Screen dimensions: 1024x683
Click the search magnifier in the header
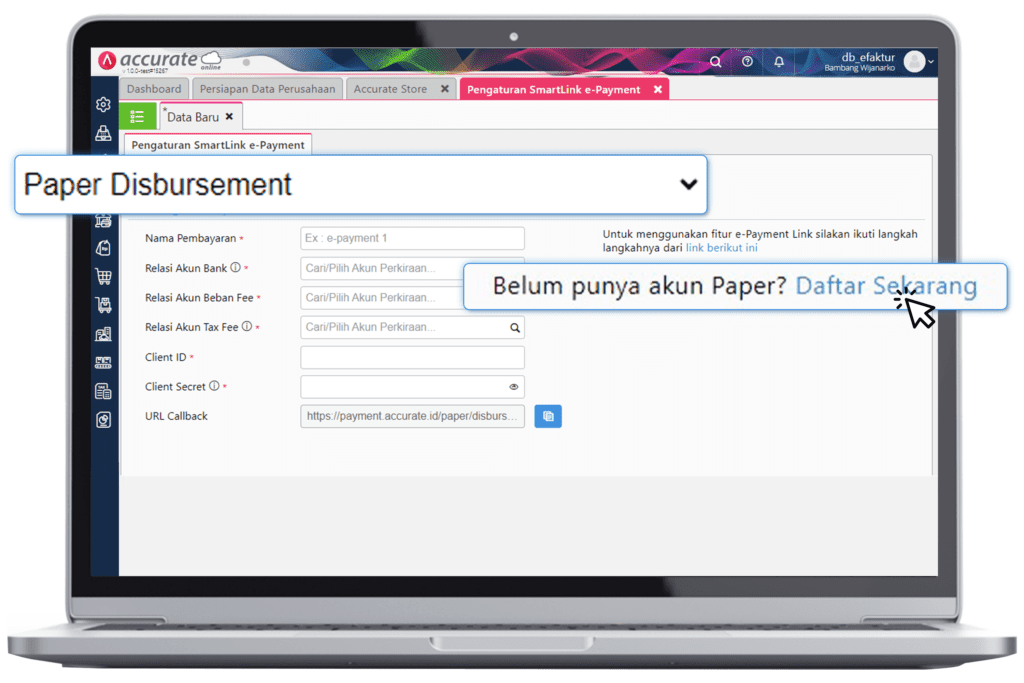pyautogui.click(x=716, y=62)
